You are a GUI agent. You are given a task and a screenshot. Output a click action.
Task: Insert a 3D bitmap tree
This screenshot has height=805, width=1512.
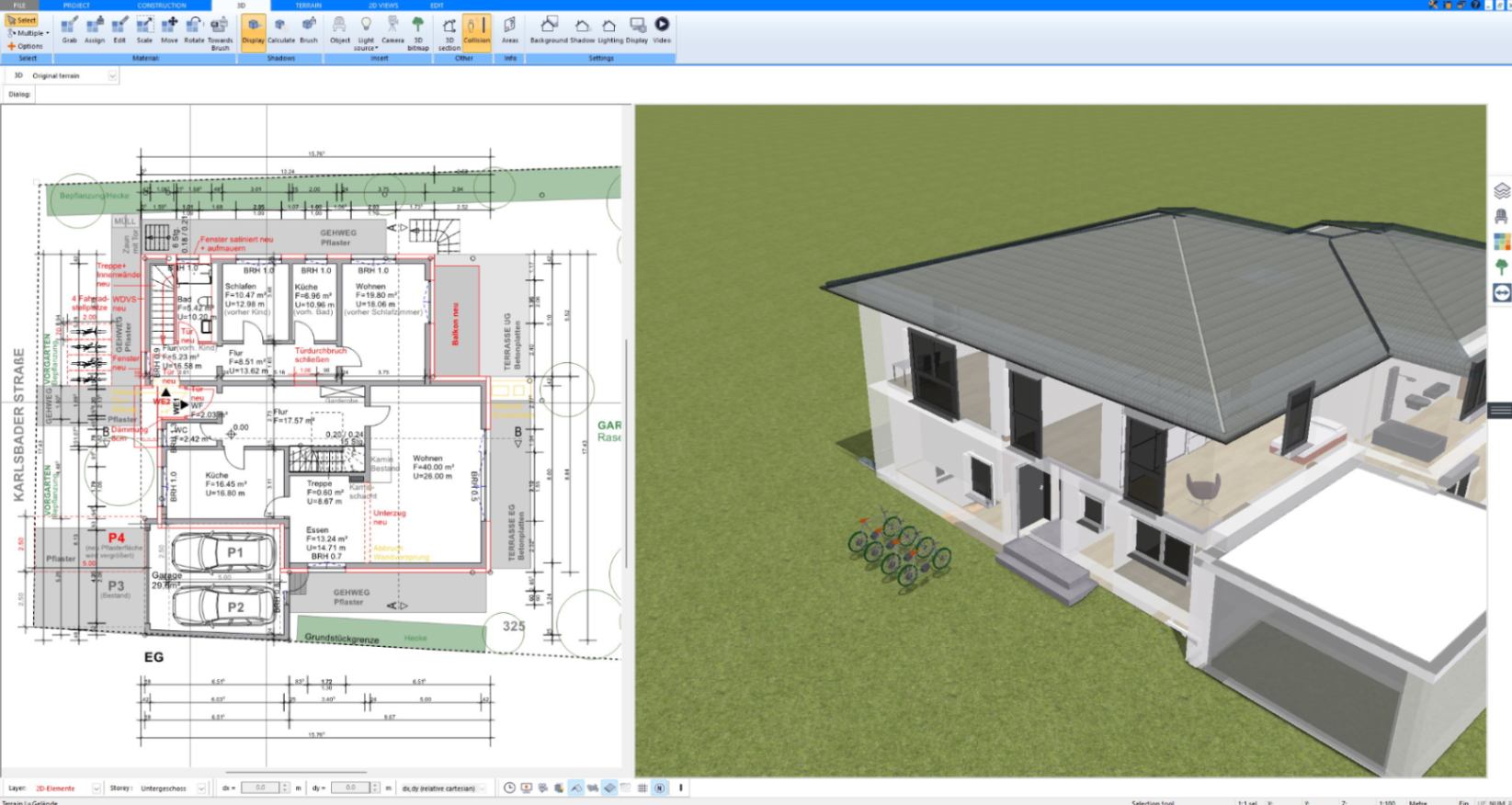(x=418, y=33)
